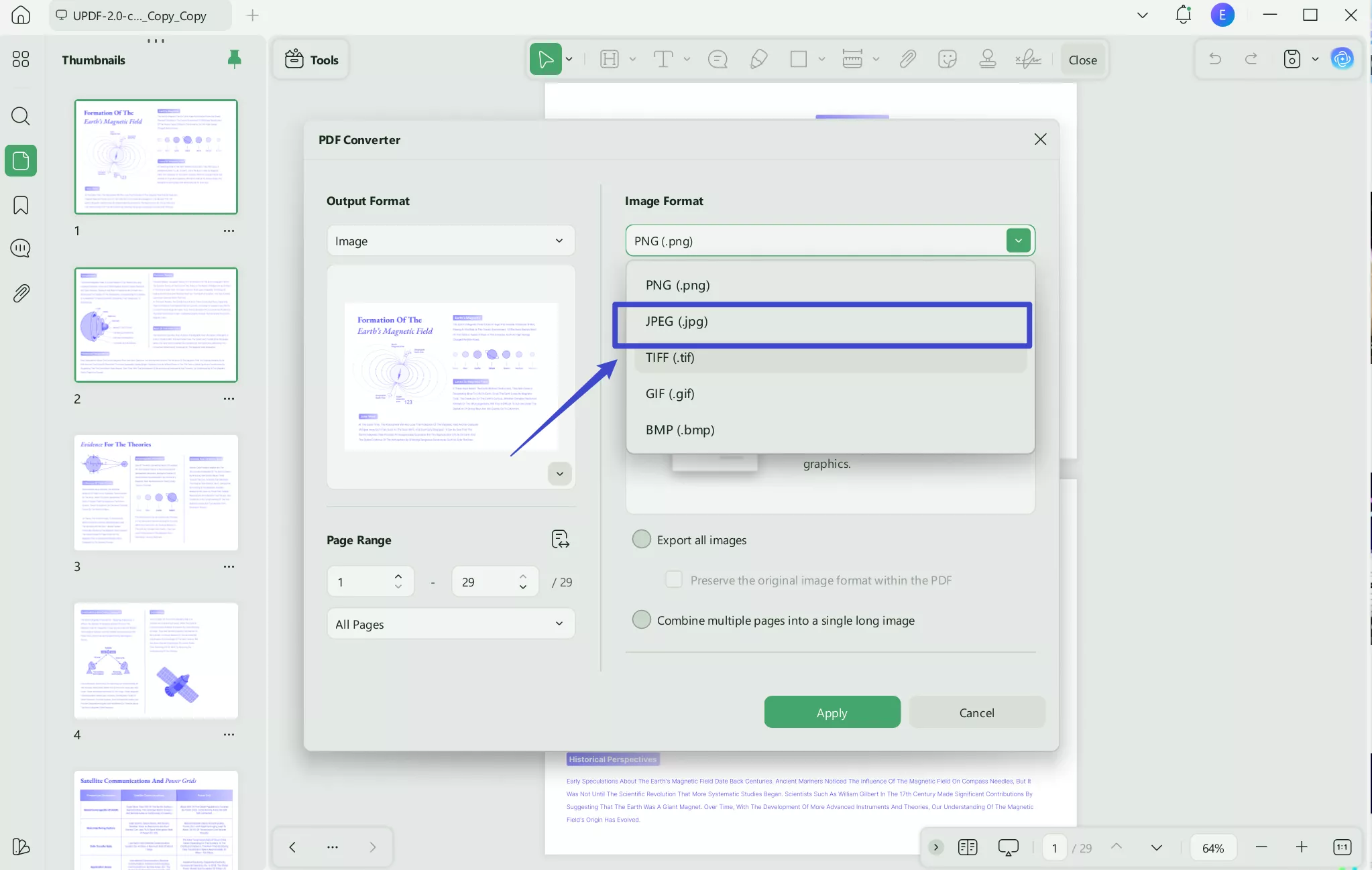The width and height of the screenshot is (1372, 870).
Task: Click the Cancel button
Action: [x=976, y=712]
